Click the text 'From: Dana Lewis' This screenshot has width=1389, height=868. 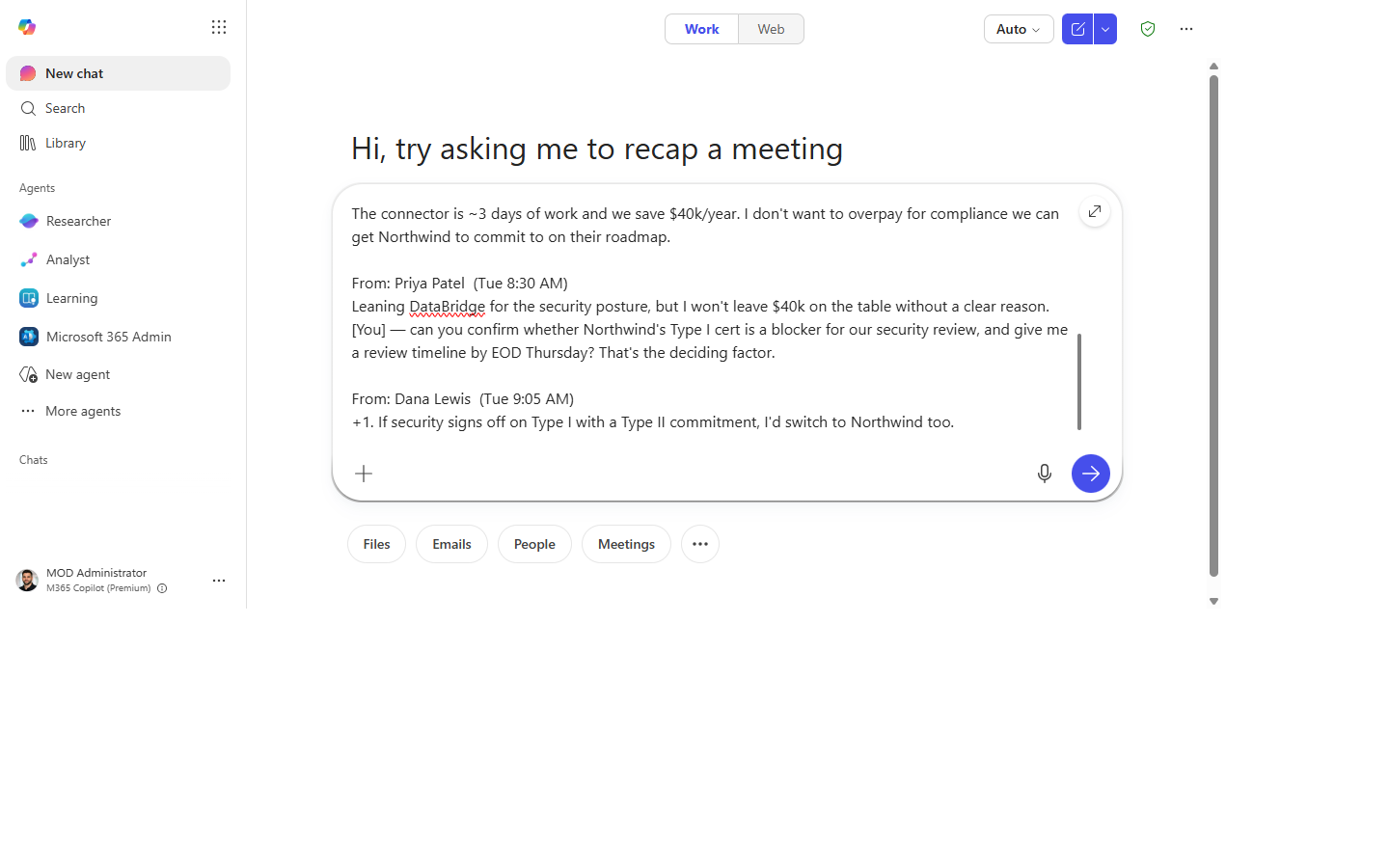411,398
